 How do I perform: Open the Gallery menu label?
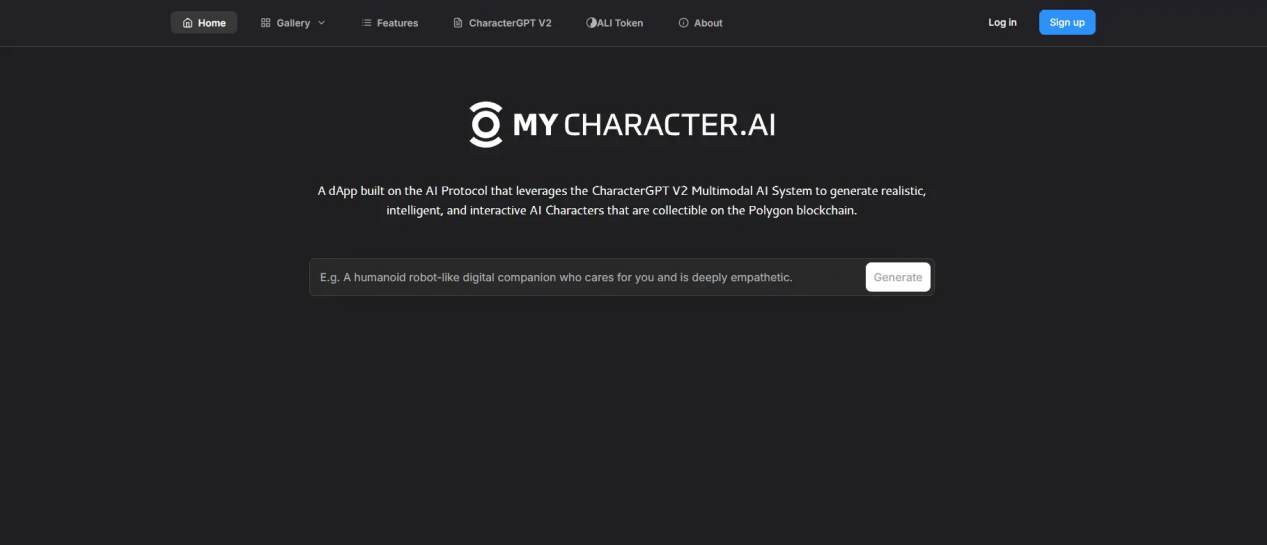293,23
